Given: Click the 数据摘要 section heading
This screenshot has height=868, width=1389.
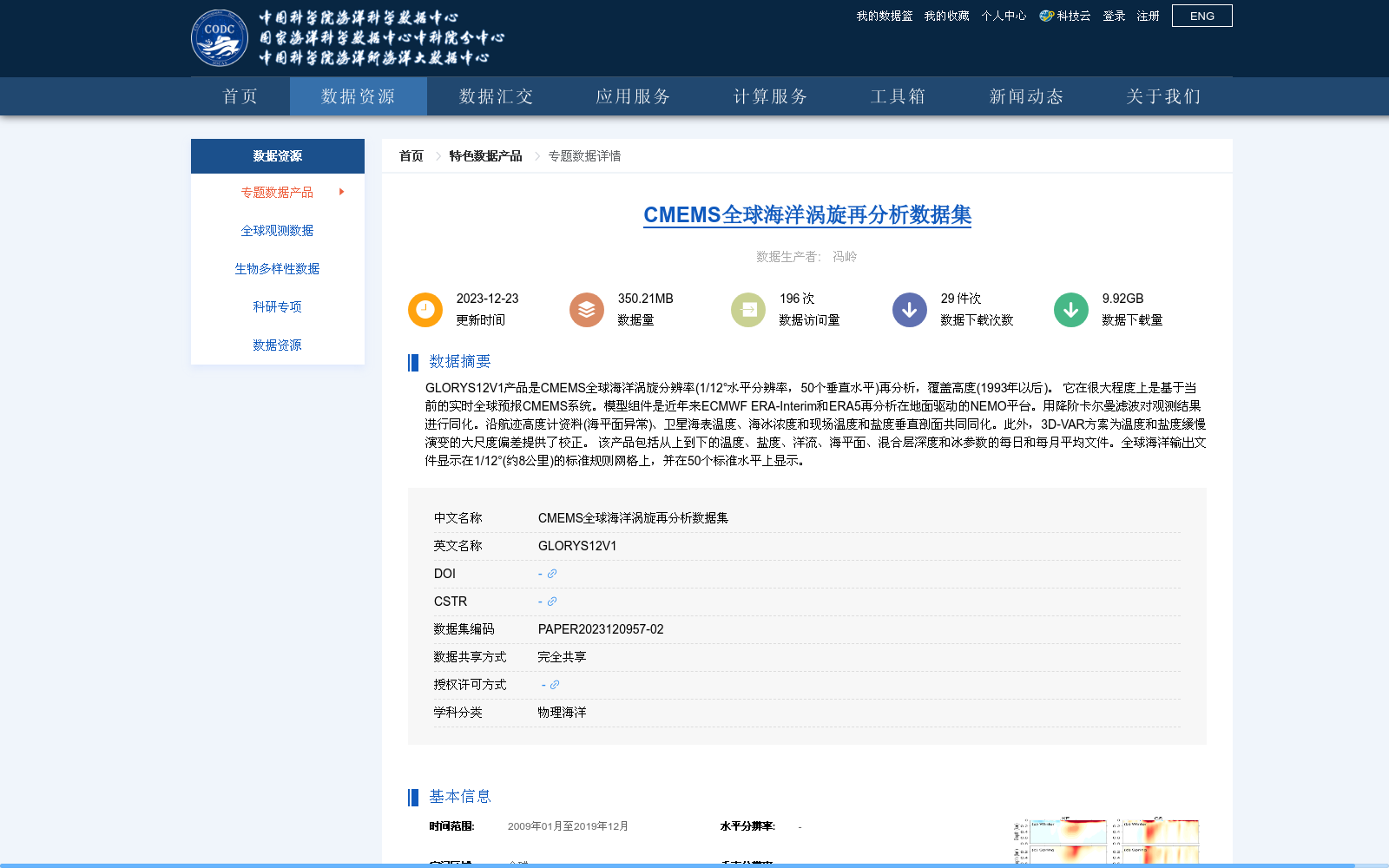Looking at the screenshot, I should [460, 362].
